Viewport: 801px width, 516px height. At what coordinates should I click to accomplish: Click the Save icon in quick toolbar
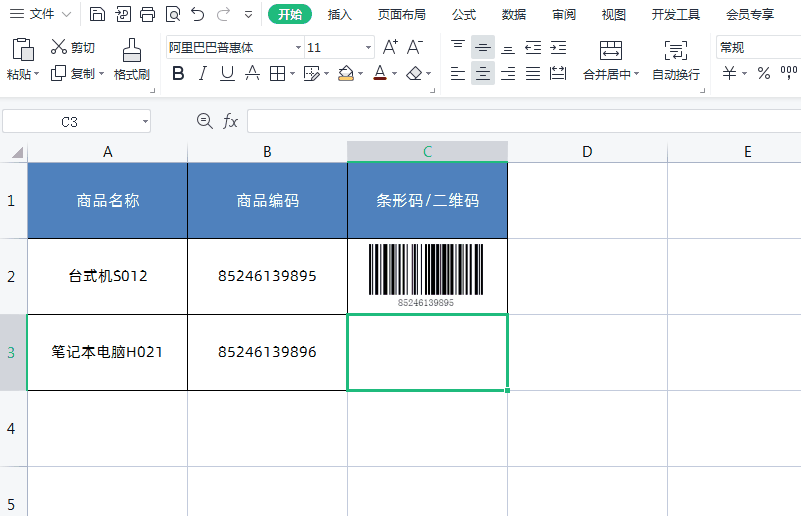pos(97,14)
